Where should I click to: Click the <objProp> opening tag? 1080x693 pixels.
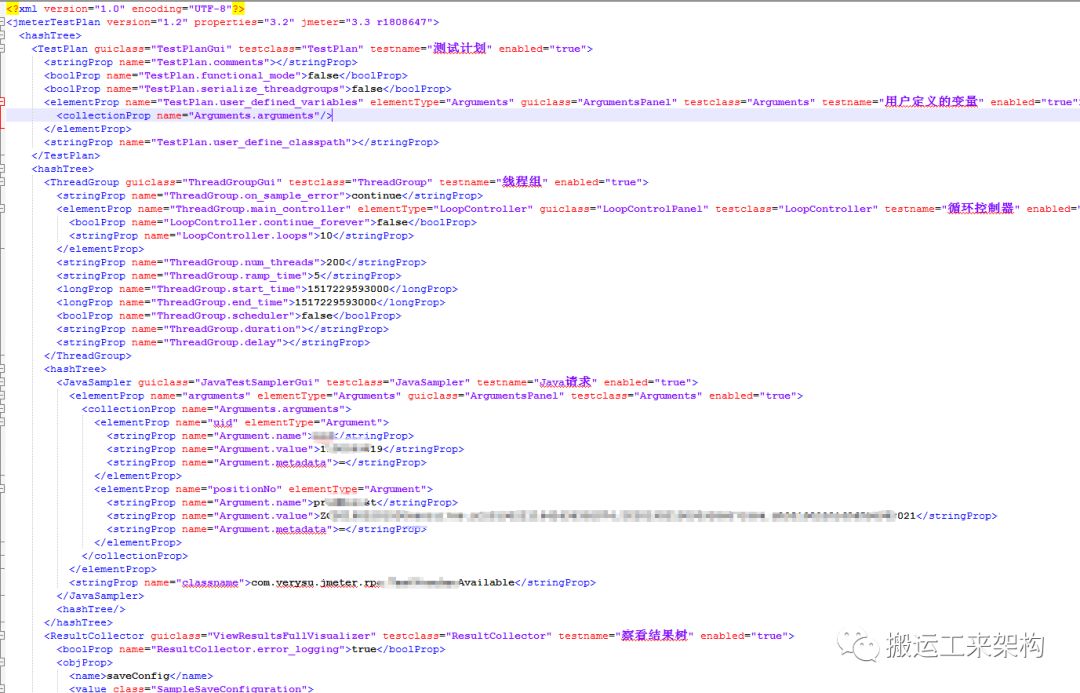[x=85, y=663]
